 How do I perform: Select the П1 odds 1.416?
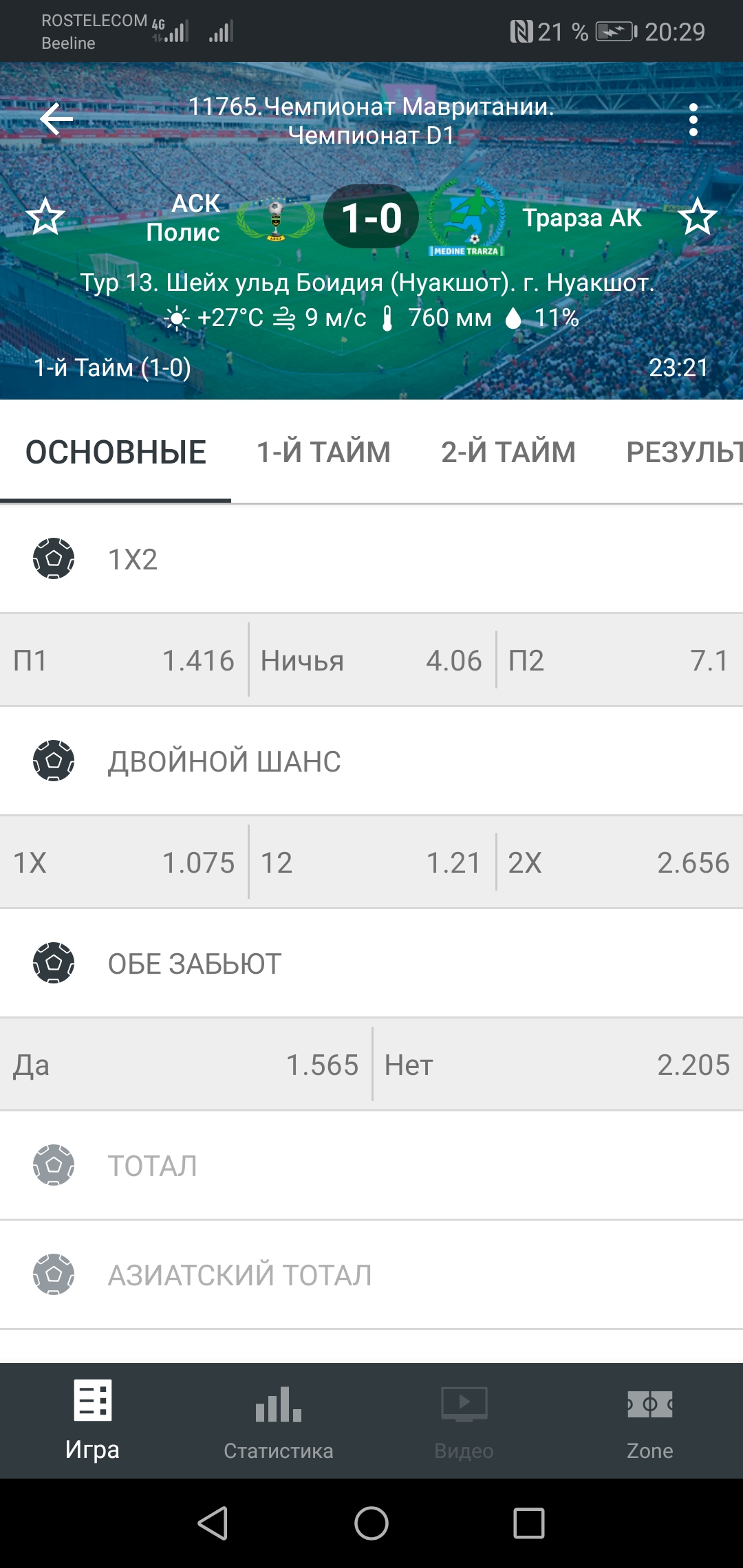[x=124, y=660]
